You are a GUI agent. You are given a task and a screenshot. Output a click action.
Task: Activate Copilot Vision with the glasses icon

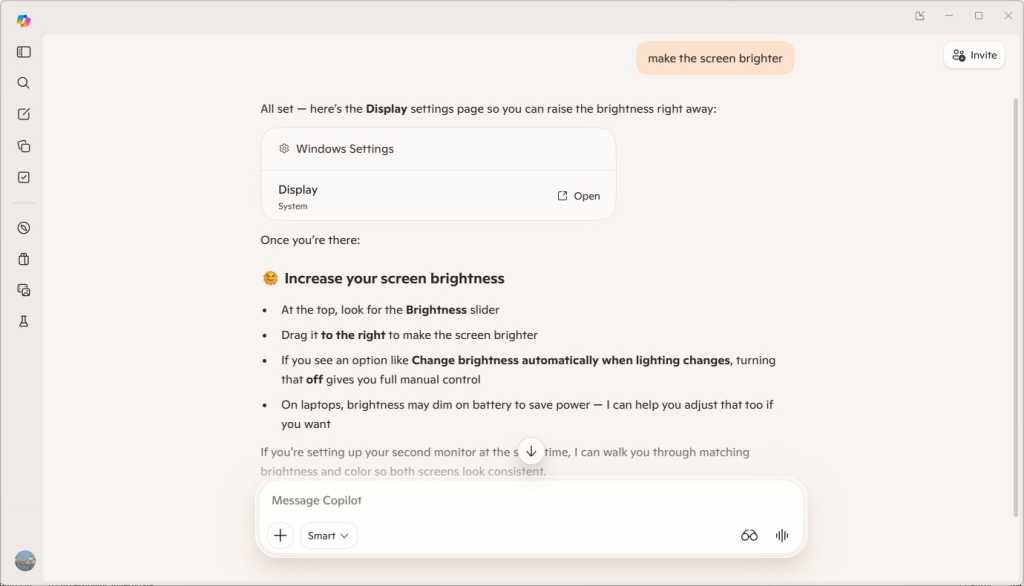[748, 535]
